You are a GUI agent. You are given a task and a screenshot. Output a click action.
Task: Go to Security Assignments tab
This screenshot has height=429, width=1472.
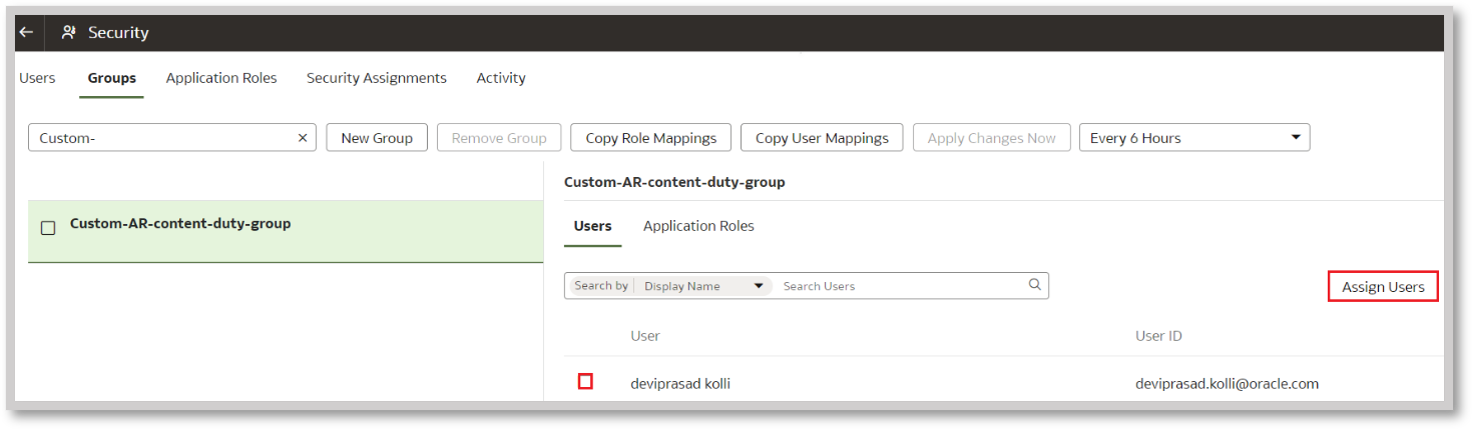click(376, 78)
